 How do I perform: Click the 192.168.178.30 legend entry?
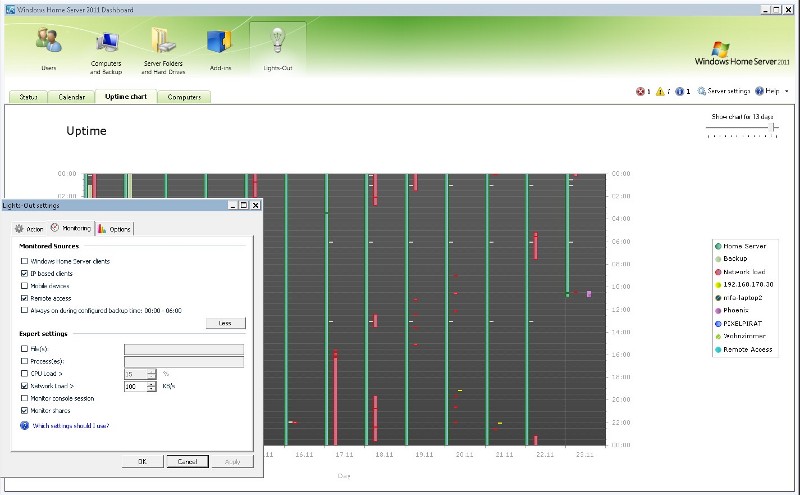pos(744,285)
